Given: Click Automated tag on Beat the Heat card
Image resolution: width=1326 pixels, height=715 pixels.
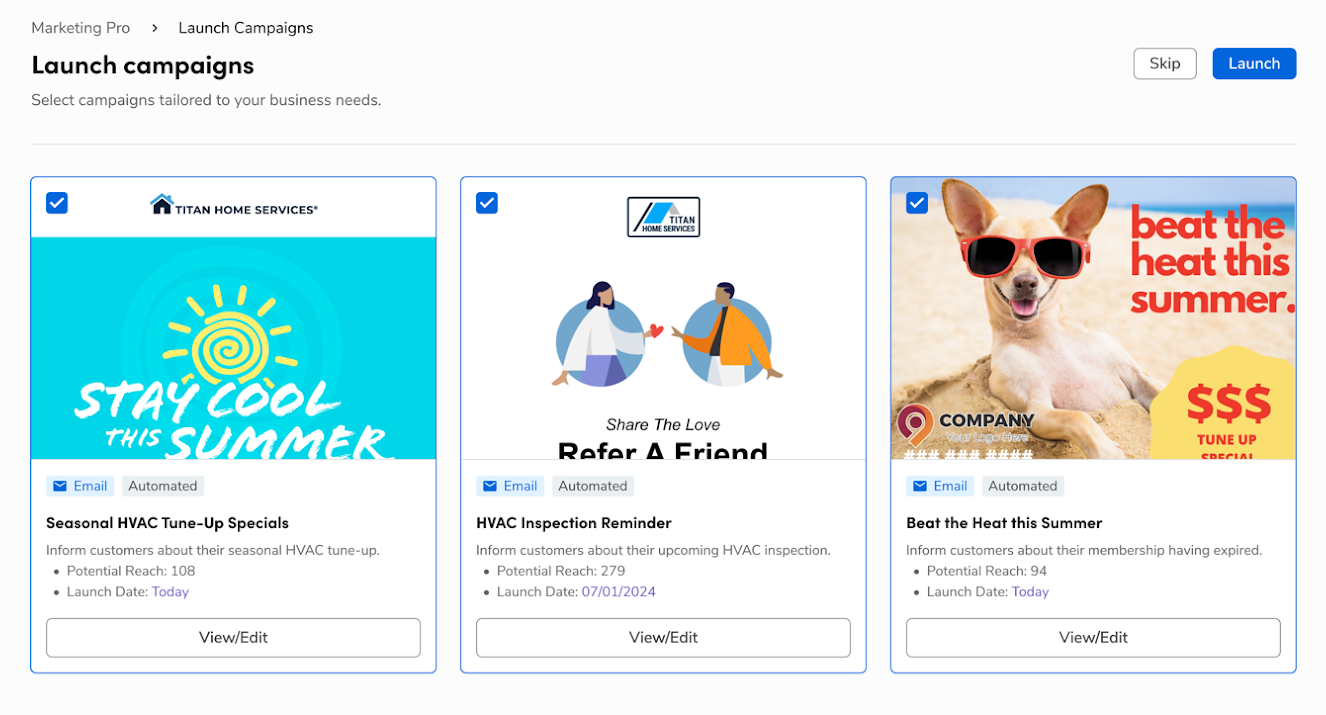Looking at the screenshot, I should [x=1023, y=486].
